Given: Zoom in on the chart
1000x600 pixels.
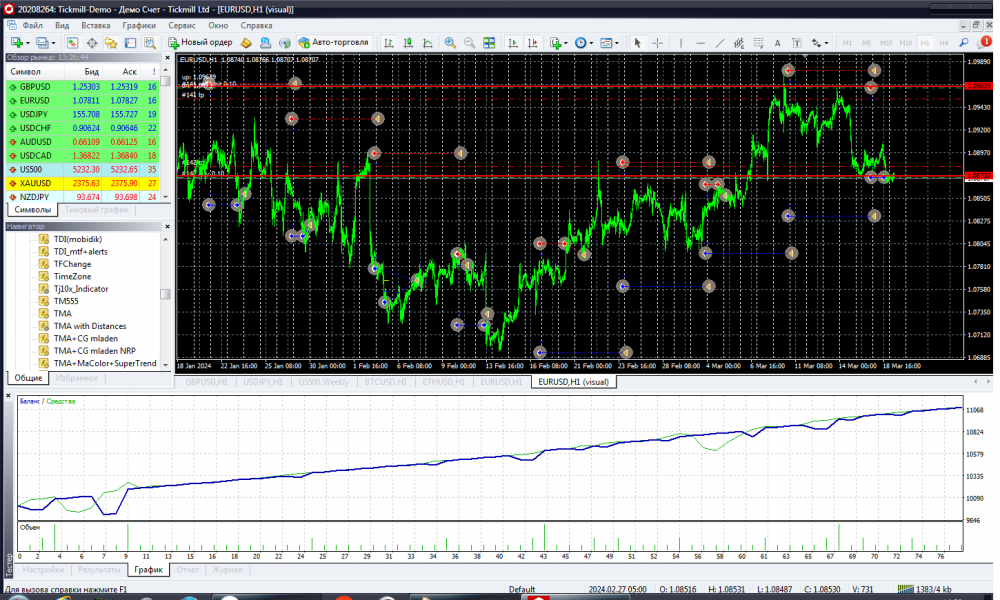Looking at the screenshot, I should coord(450,43).
